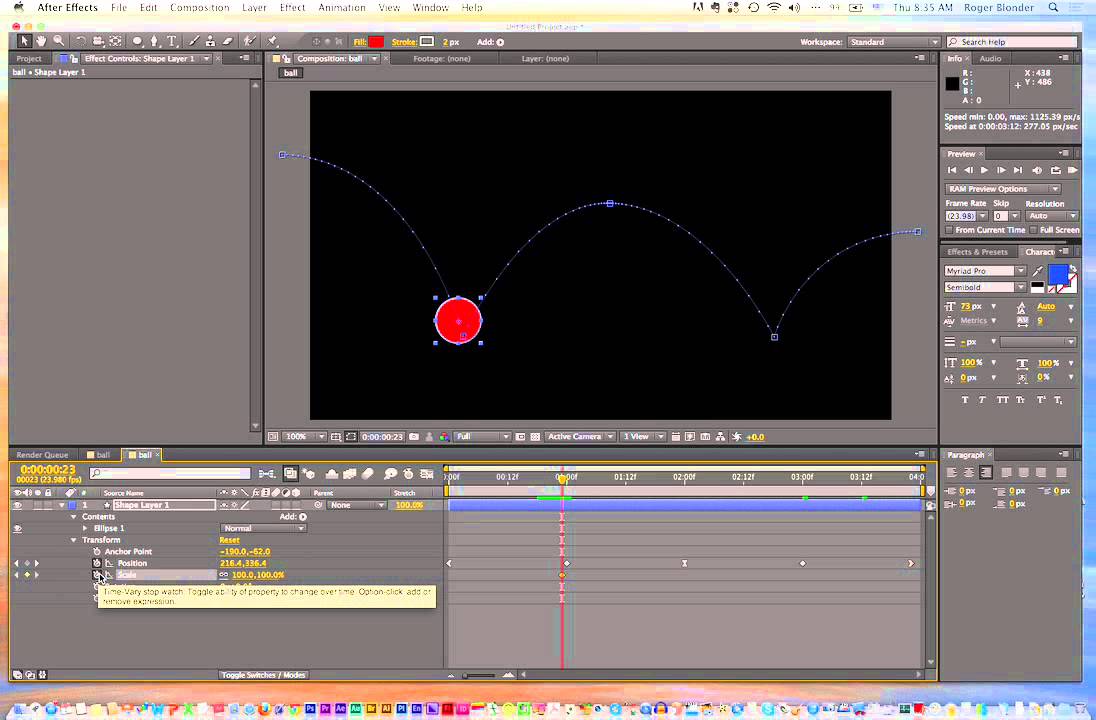Open RAM Preview Options dropdown
This screenshot has height=720, width=1096.
[x=1003, y=189]
